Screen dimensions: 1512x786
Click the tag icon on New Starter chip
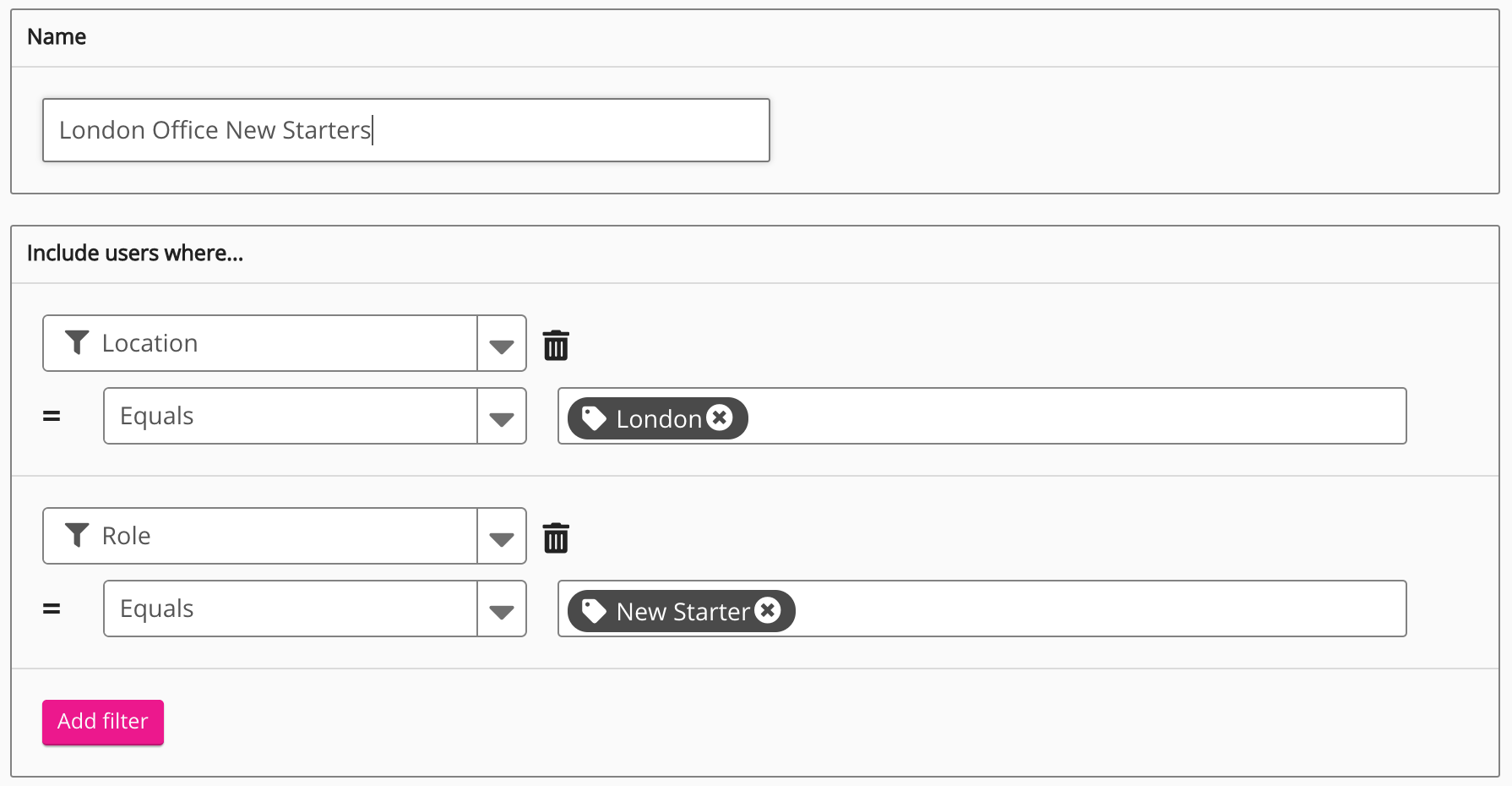click(x=594, y=611)
